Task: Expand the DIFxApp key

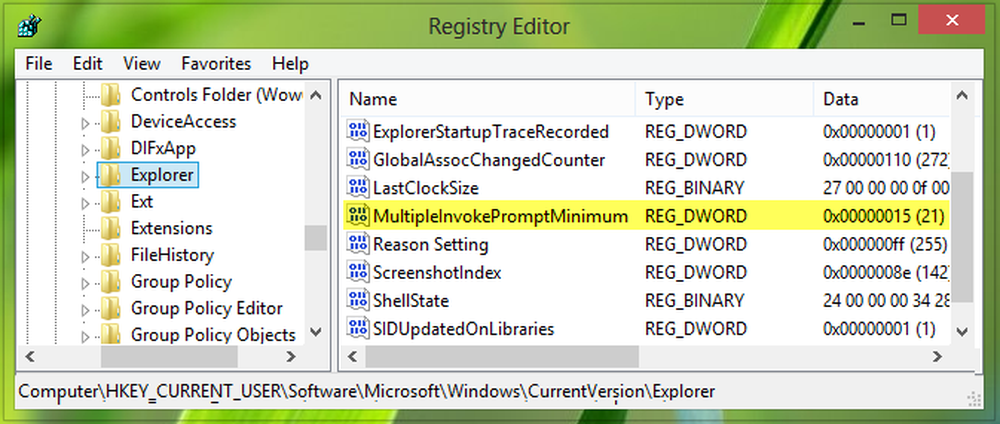Action: pos(85,150)
